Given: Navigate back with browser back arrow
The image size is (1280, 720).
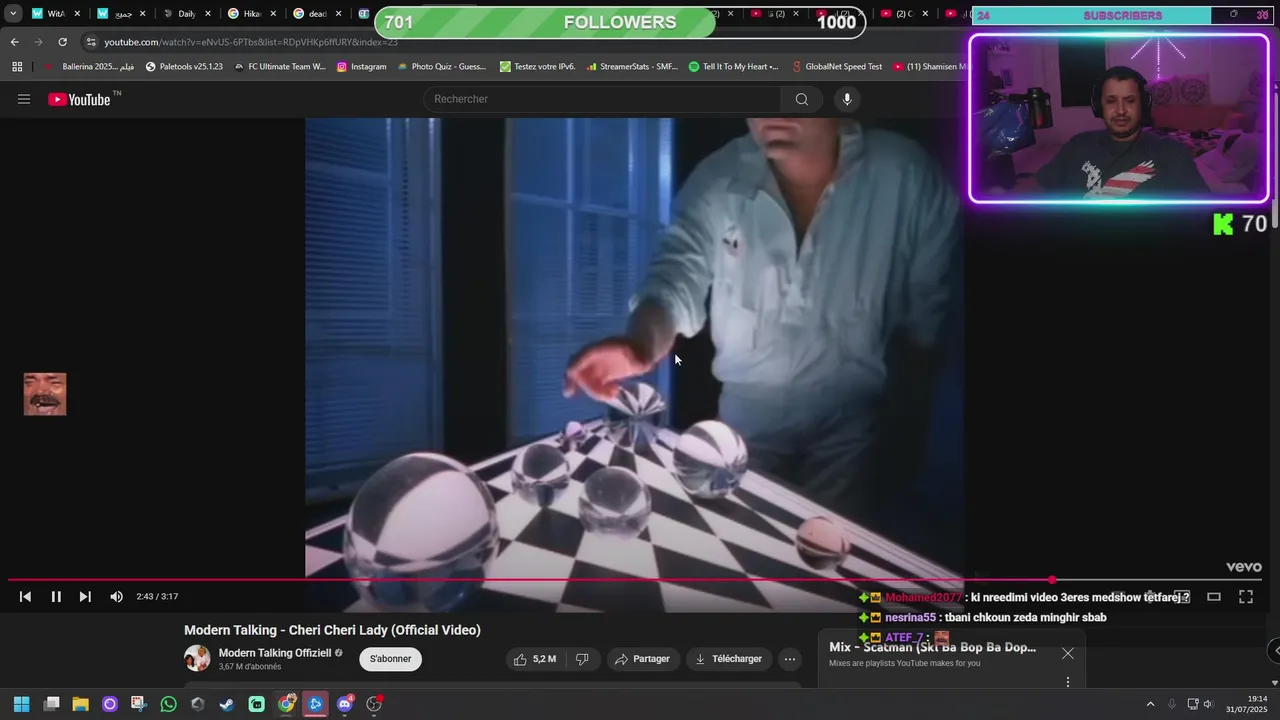Looking at the screenshot, I should (x=14, y=42).
